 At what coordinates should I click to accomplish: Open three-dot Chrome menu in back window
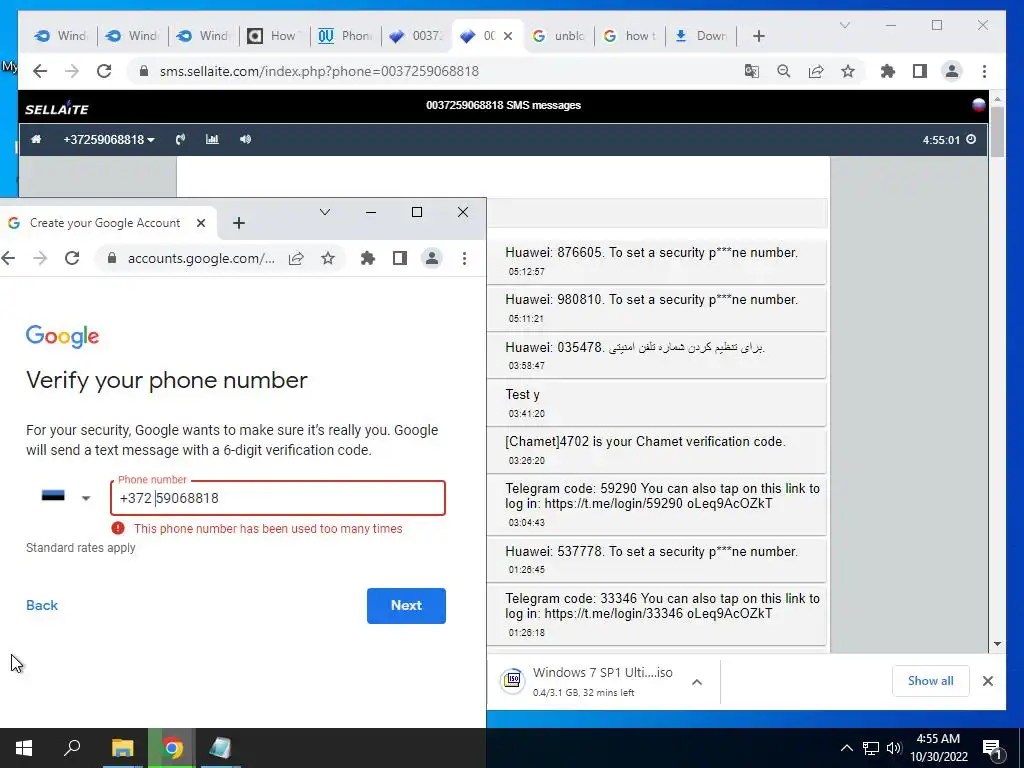pyautogui.click(x=984, y=71)
